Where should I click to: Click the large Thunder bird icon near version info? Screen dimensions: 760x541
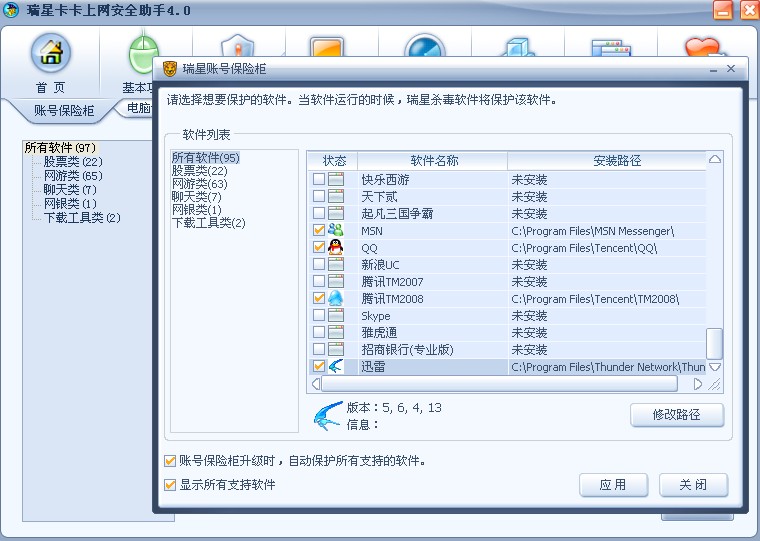tap(328, 416)
